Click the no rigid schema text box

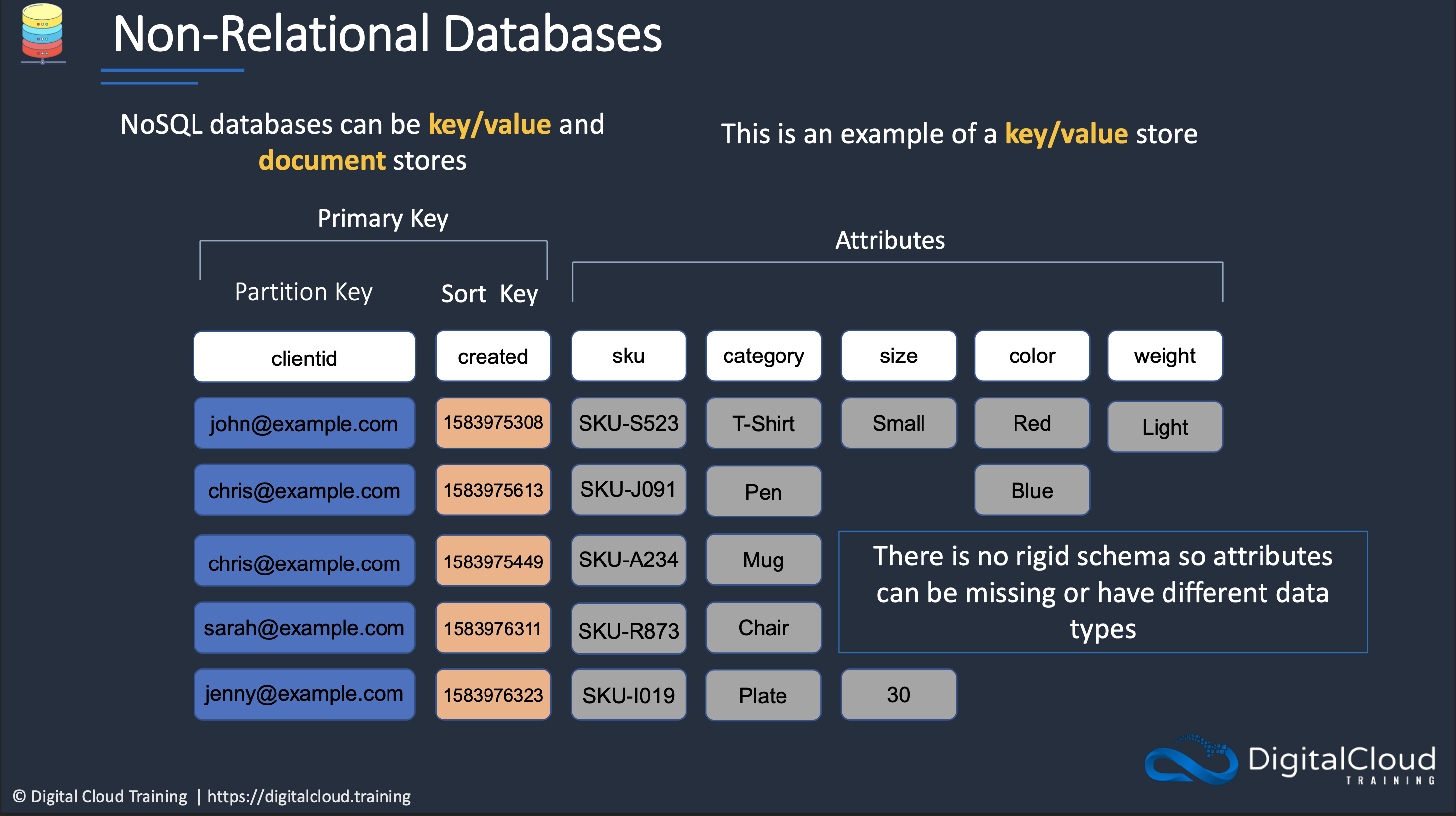pos(1102,592)
